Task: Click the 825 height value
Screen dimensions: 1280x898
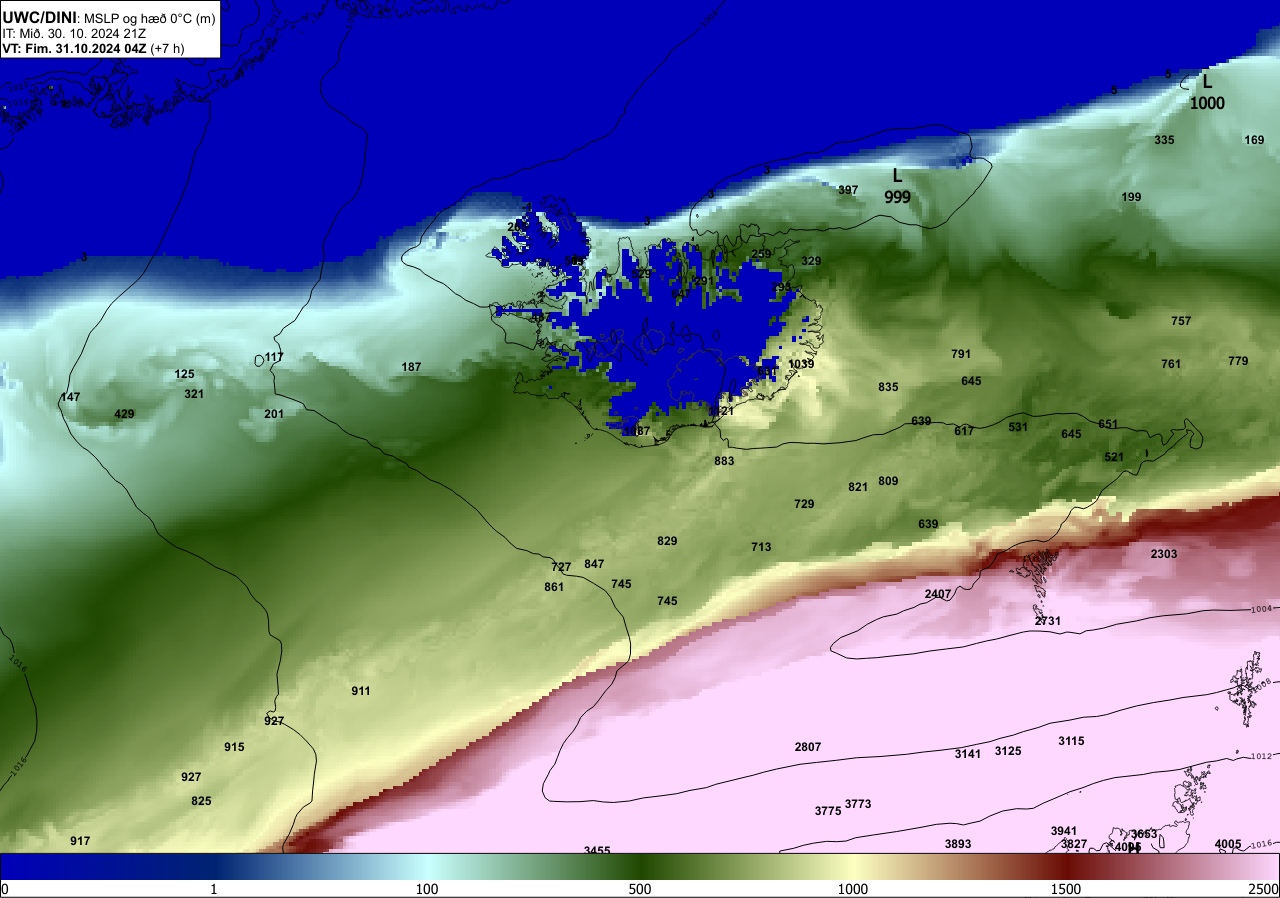Action: 201,801
